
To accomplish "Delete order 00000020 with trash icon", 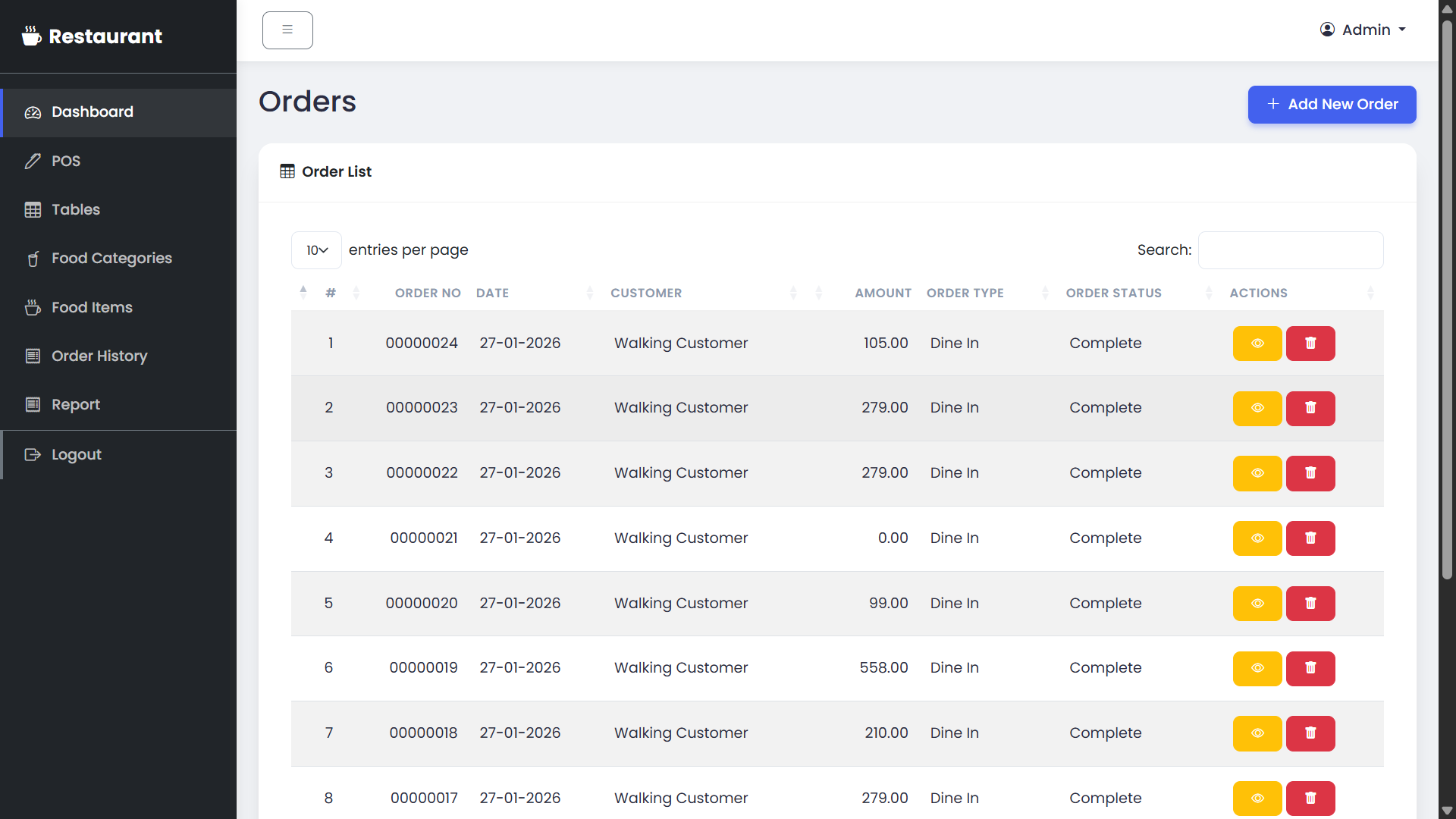I will point(1310,604).
